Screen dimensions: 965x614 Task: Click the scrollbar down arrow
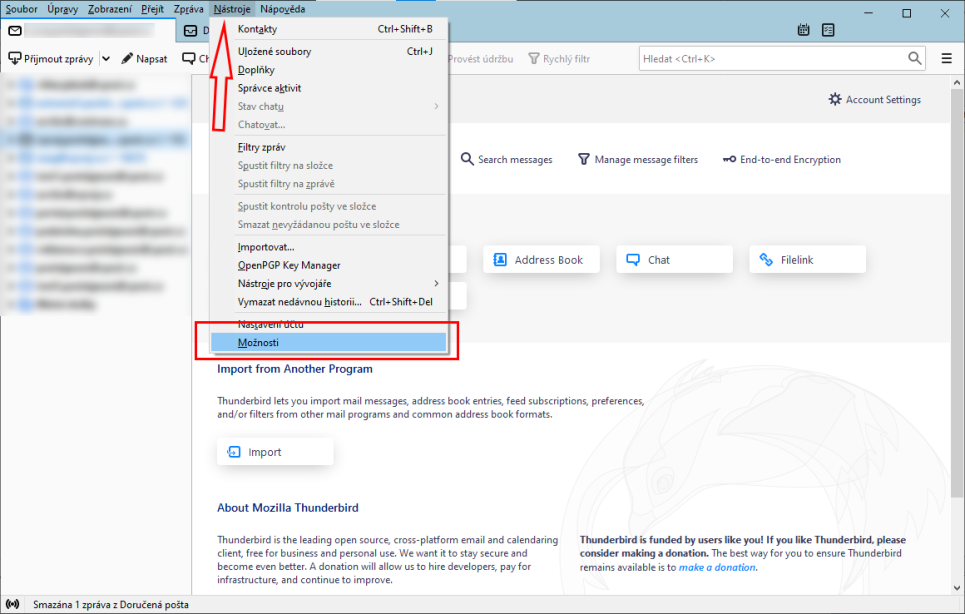pyautogui.click(x=957, y=588)
